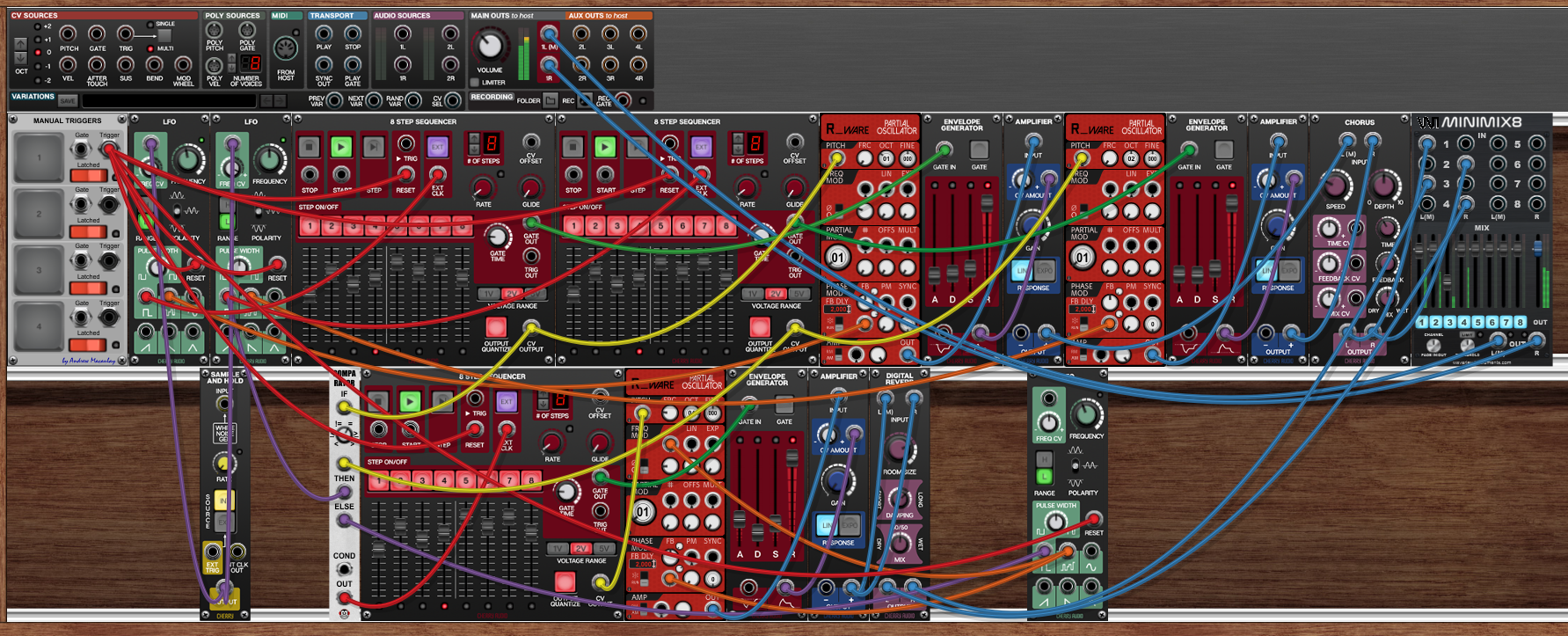This screenshot has height=636, width=1568.
Task: Click the second sequencer STOP button
Action: click(x=573, y=147)
